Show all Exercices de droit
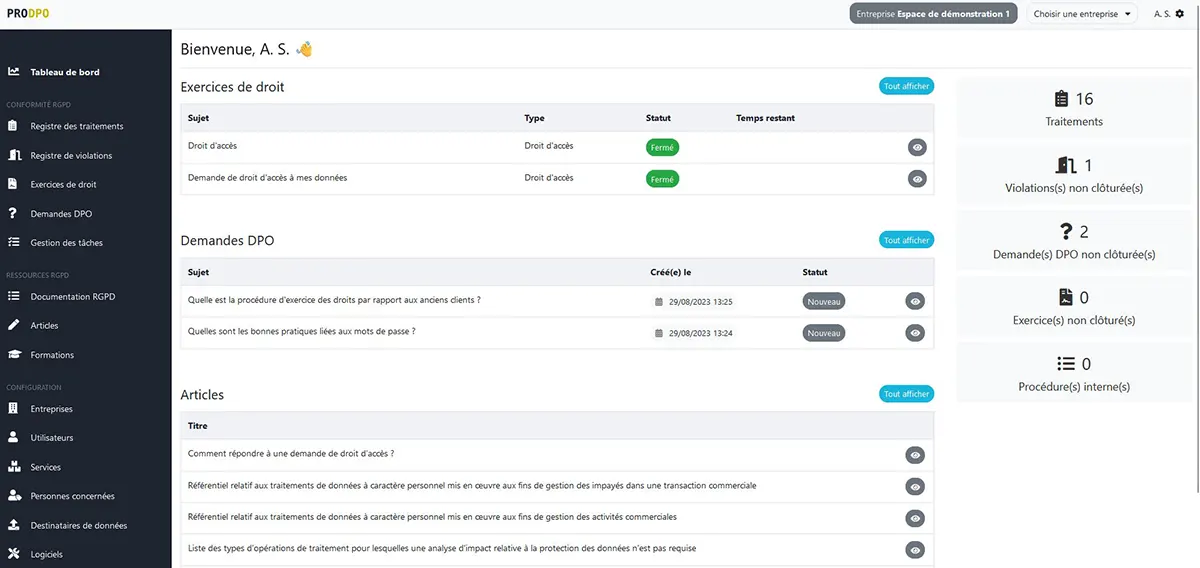 [x=906, y=86]
